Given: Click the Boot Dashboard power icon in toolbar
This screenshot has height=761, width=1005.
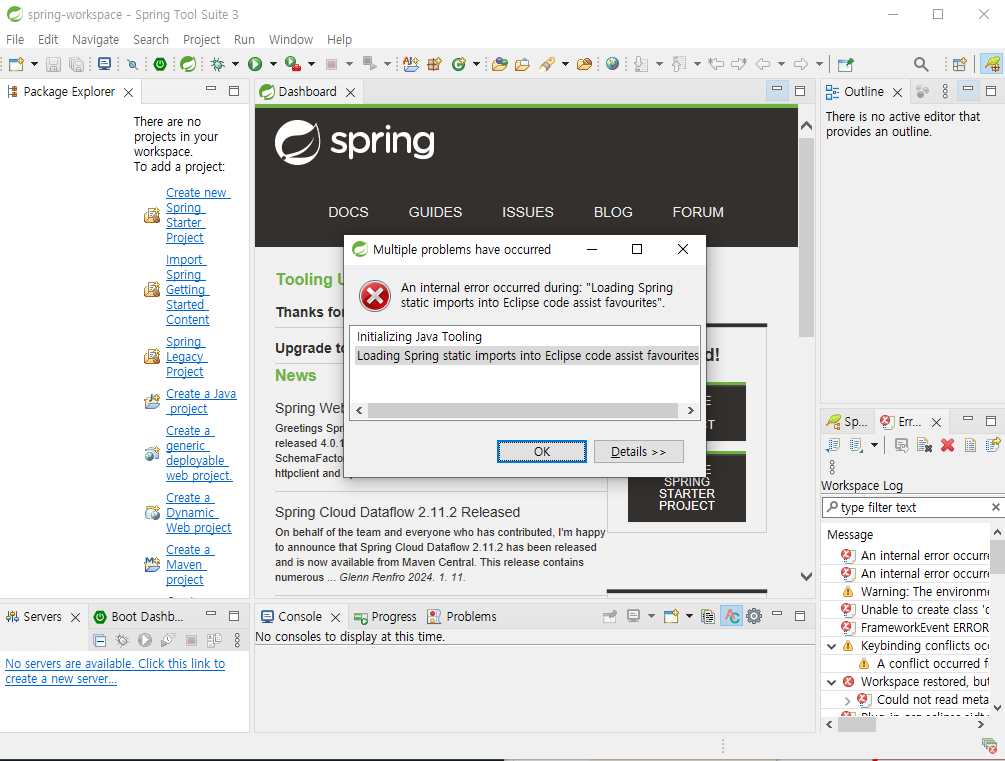Looking at the screenshot, I should coord(160,64).
